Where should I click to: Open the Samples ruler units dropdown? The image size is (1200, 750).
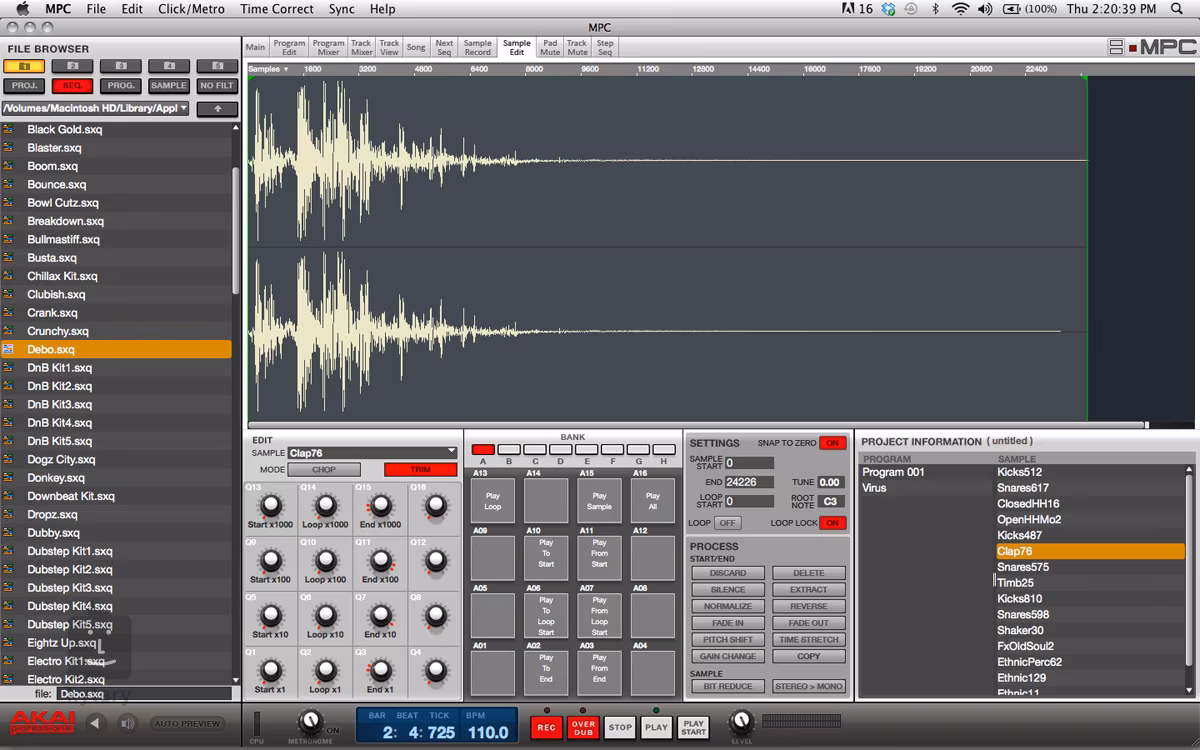coord(268,69)
